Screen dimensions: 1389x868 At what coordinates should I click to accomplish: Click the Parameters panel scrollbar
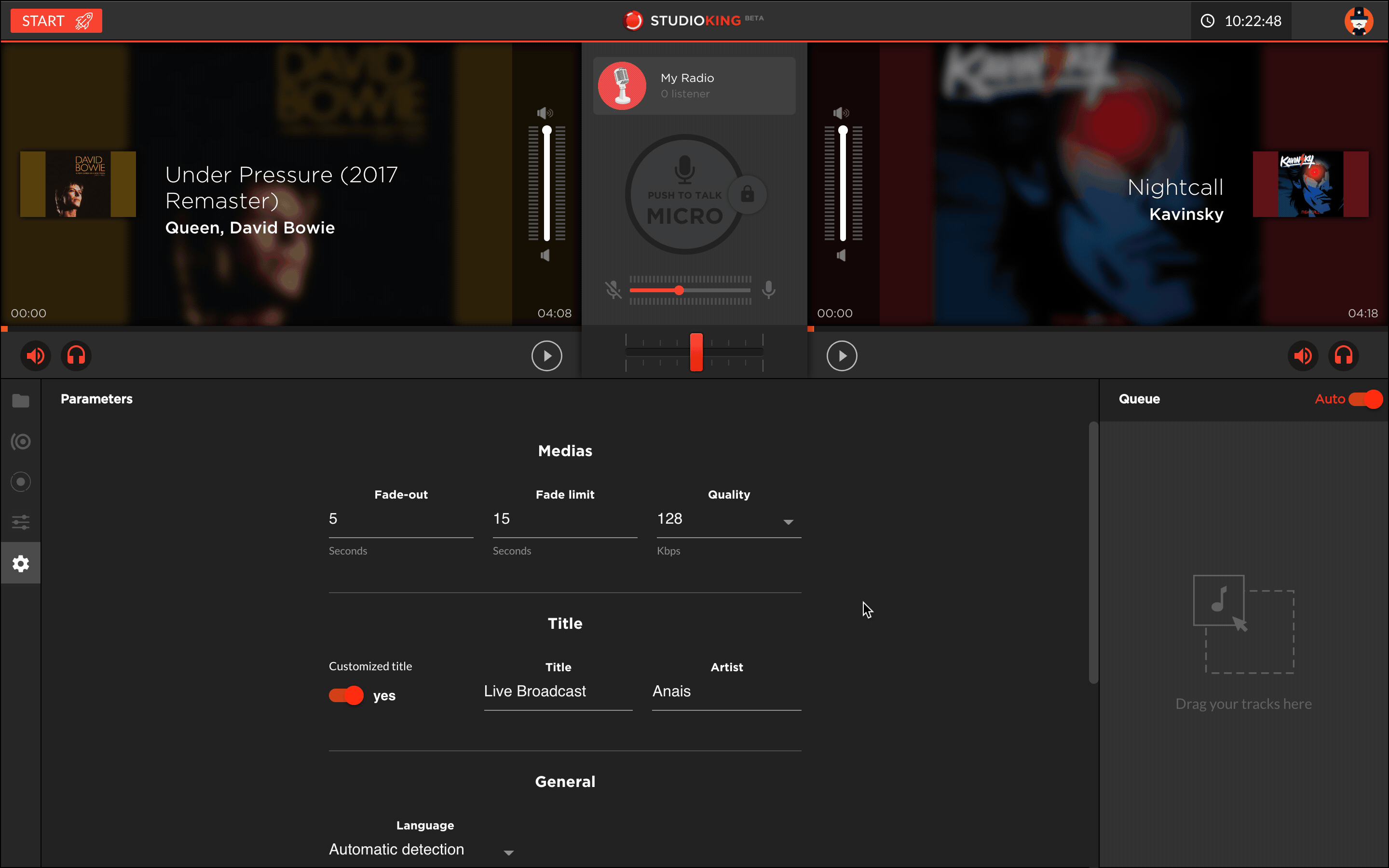[x=1093, y=553]
